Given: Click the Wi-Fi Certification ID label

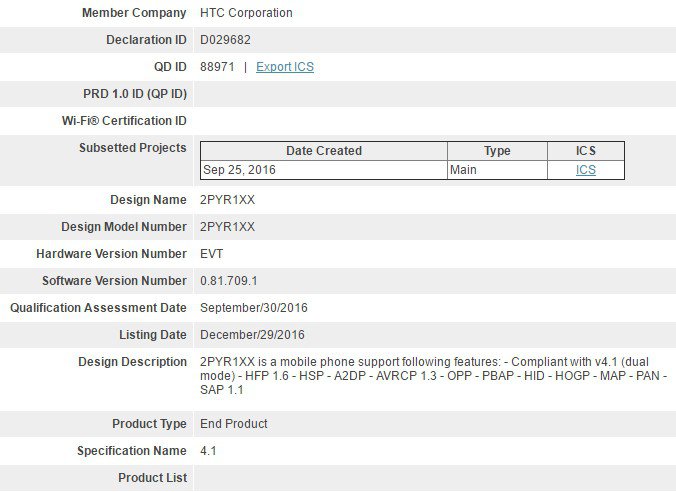Looking at the screenshot, I should [x=124, y=121].
